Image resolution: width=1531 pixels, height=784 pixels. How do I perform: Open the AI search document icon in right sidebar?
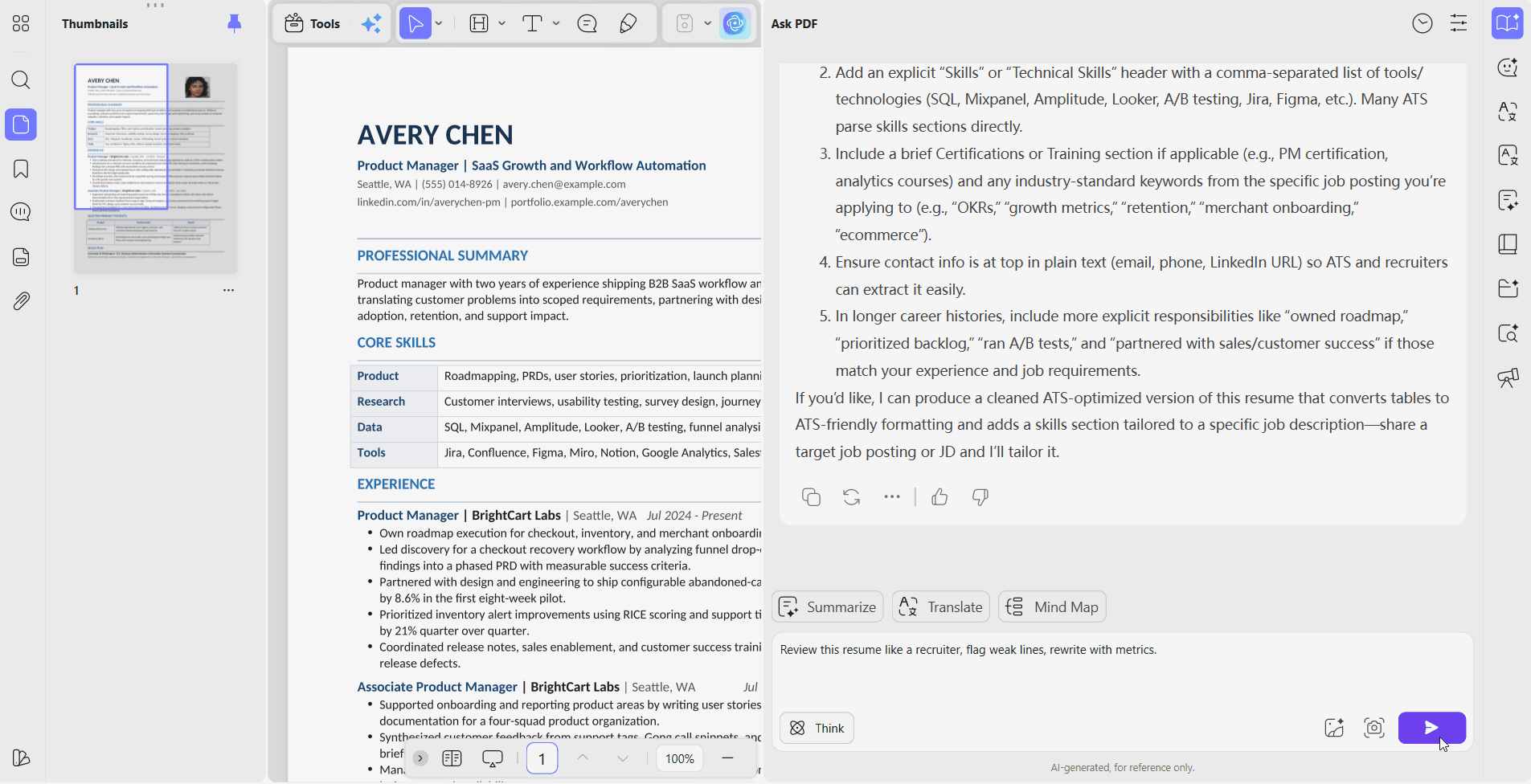coord(1508,333)
